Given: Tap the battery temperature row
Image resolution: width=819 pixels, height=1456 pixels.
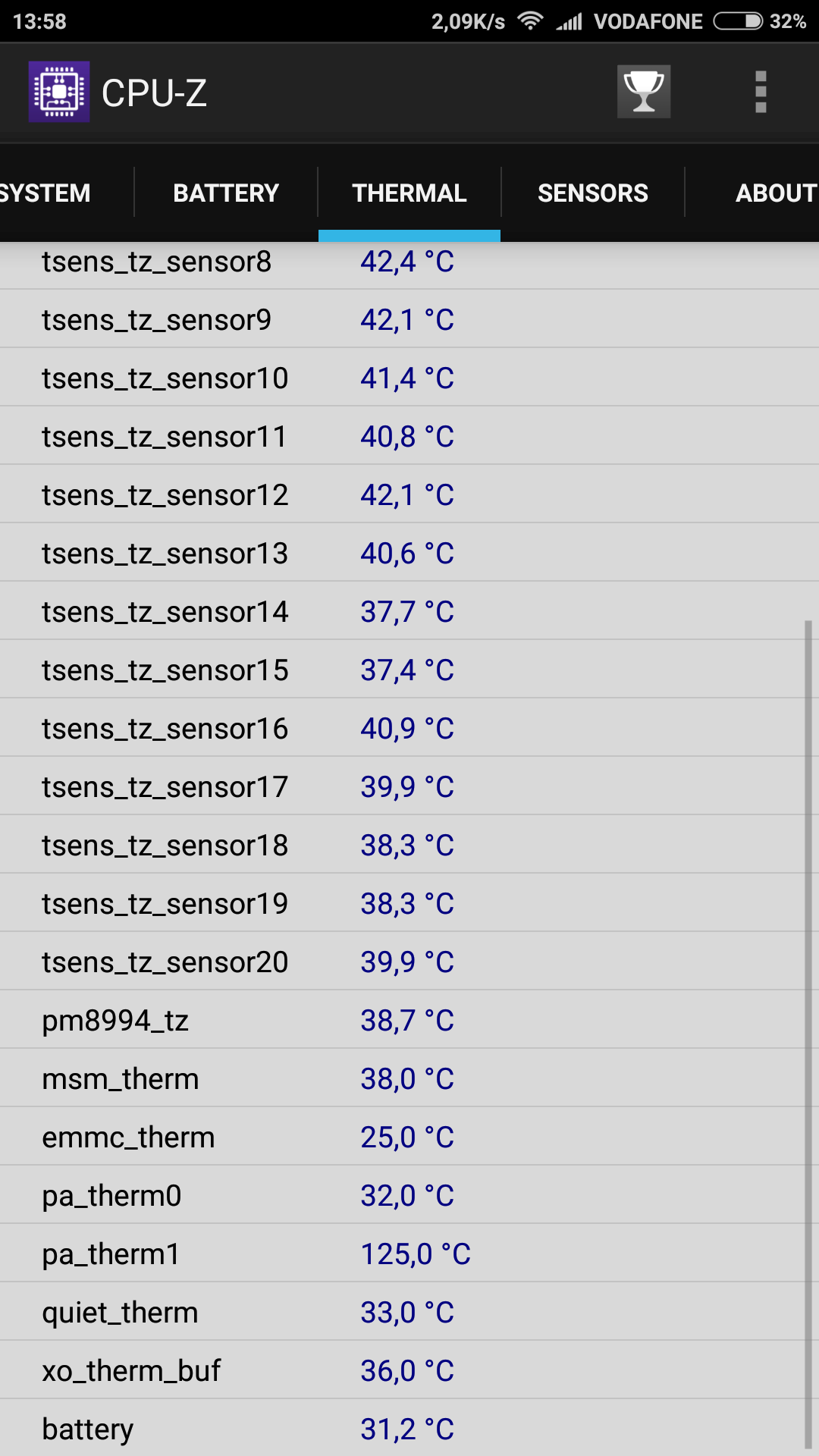Looking at the screenshot, I should [x=402, y=1429].
